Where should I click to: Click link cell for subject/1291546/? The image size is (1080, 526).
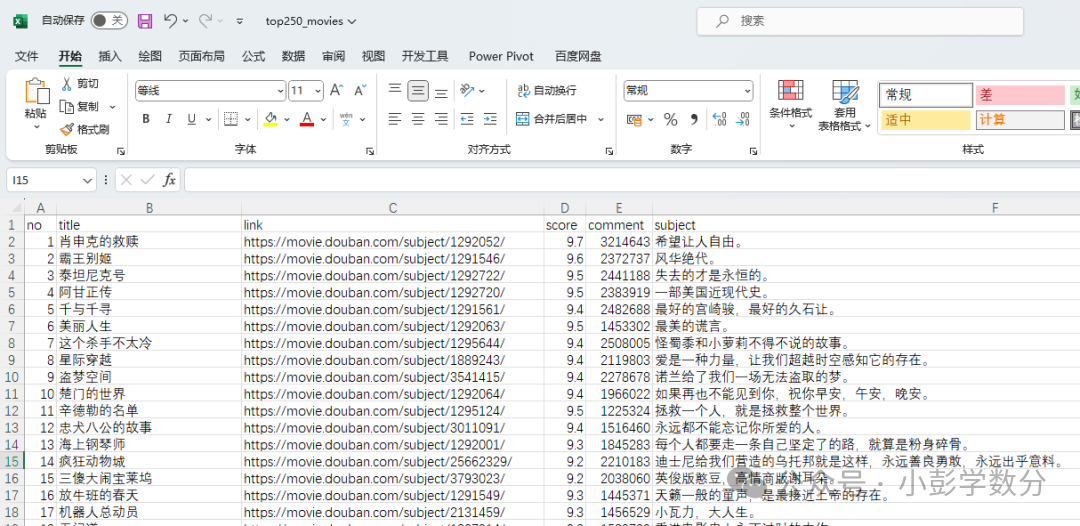pyautogui.click(x=393, y=258)
